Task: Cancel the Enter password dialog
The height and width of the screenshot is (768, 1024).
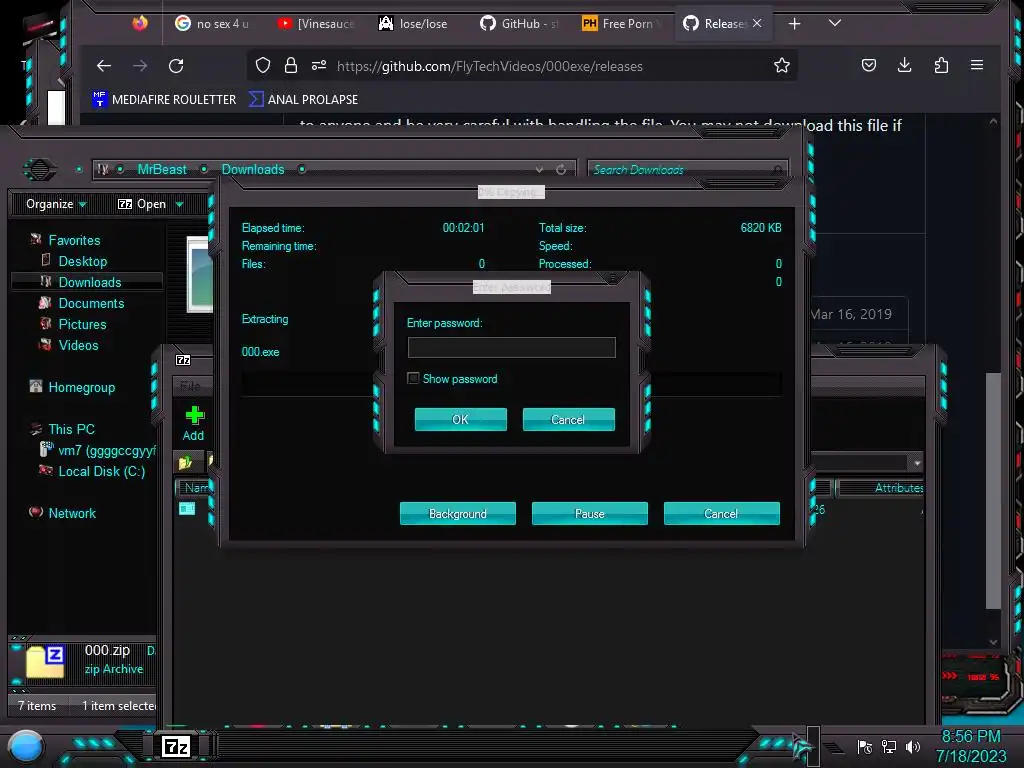Action: click(x=568, y=419)
